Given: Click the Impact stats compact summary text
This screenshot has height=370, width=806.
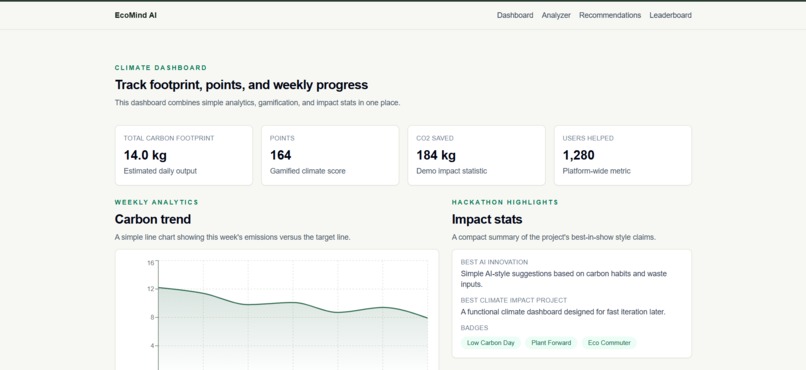Looking at the screenshot, I should coord(554,237).
